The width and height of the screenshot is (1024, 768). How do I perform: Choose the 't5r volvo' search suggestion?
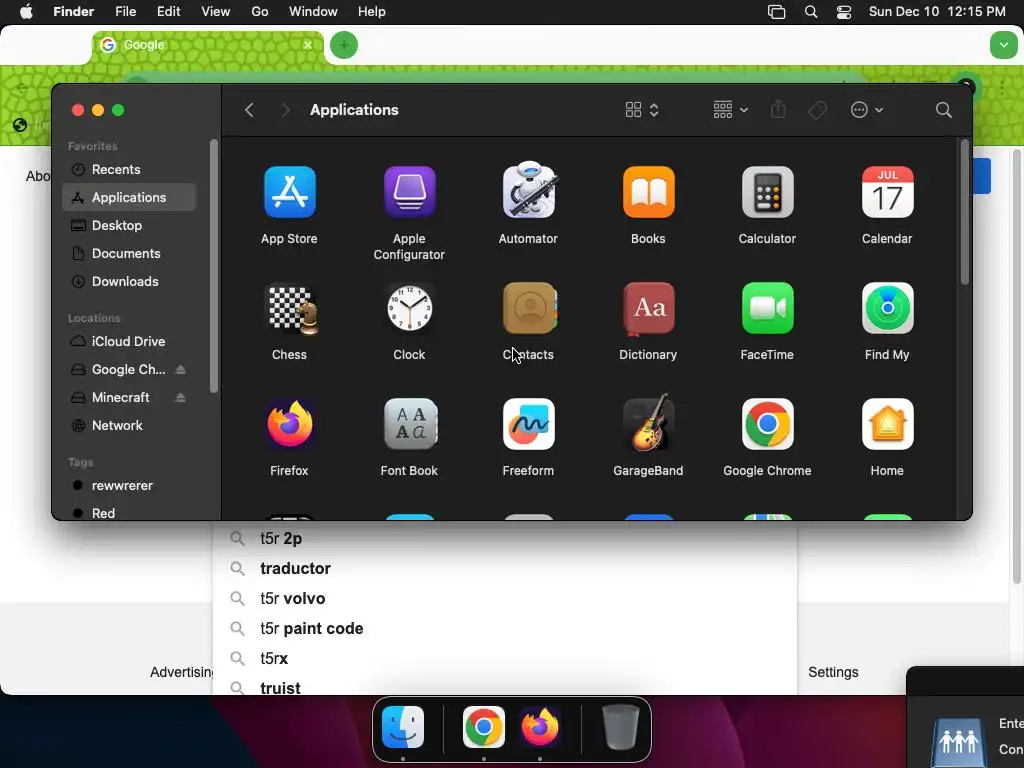click(505, 599)
